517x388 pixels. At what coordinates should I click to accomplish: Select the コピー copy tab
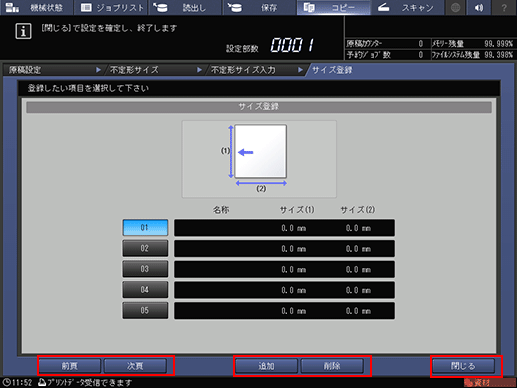pos(333,7)
